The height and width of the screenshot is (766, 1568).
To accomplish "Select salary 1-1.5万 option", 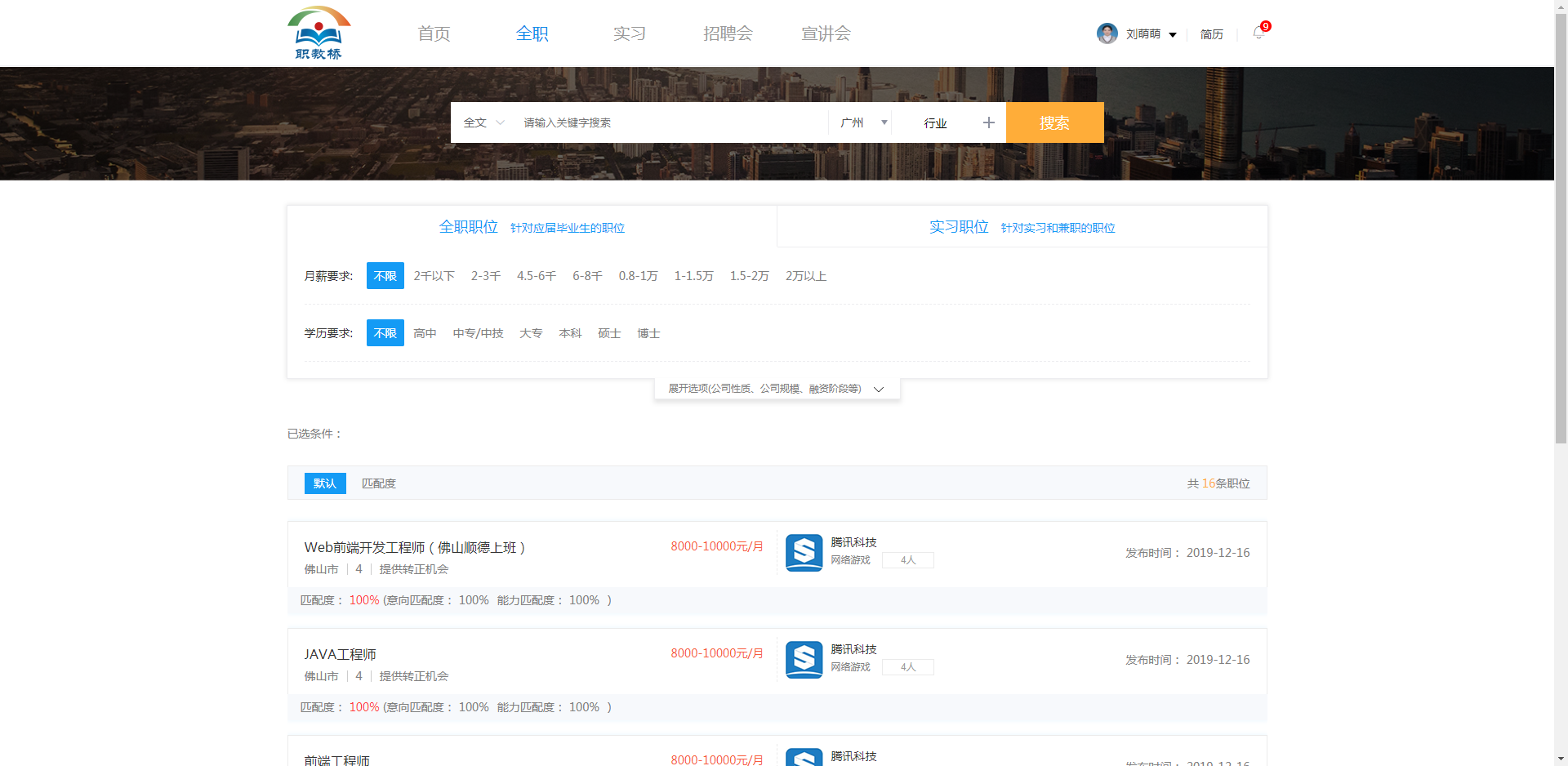I will pos(693,276).
